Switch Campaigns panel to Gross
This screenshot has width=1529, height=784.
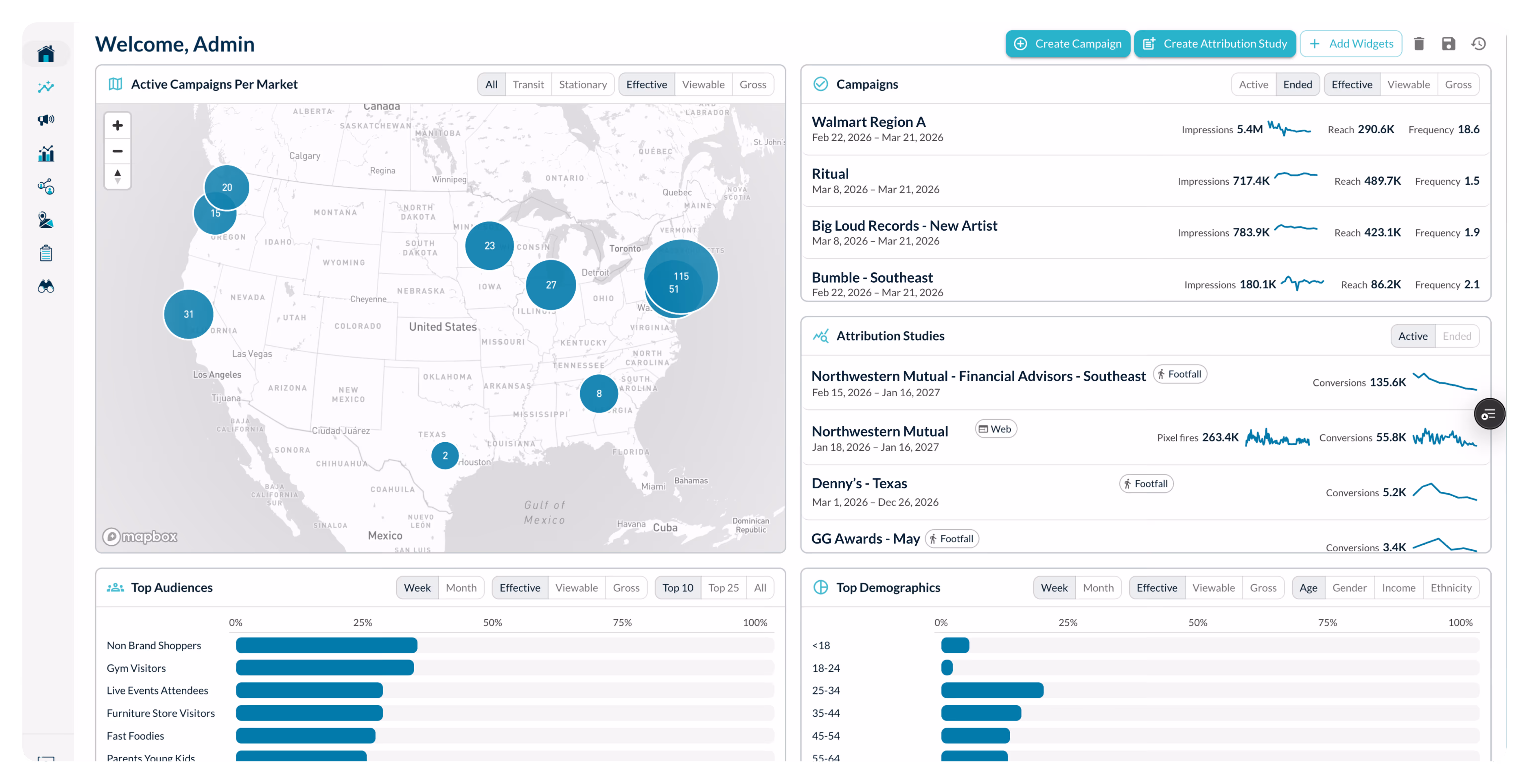tap(1458, 84)
